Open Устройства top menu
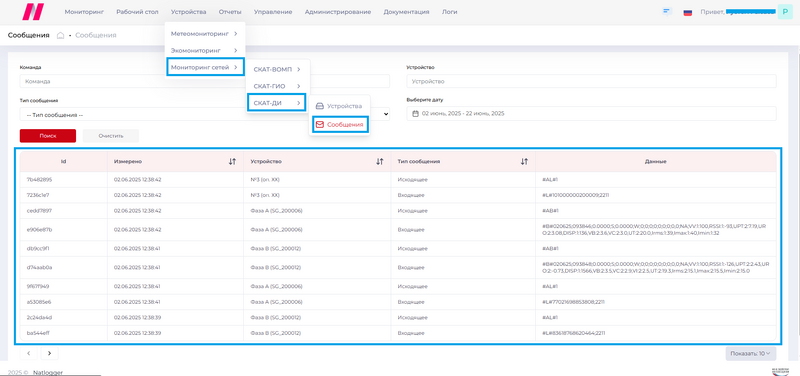Image resolution: width=800 pixels, height=376 pixels. pyautogui.click(x=189, y=12)
